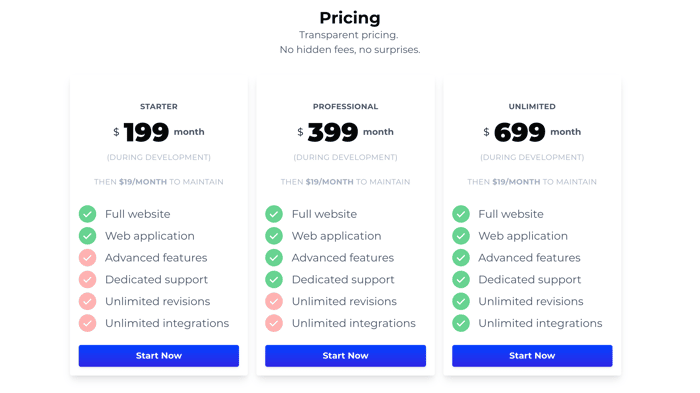This screenshot has width=700, height=393.
Task: Click green check beside Professional Dedicated support
Action: 274,280
